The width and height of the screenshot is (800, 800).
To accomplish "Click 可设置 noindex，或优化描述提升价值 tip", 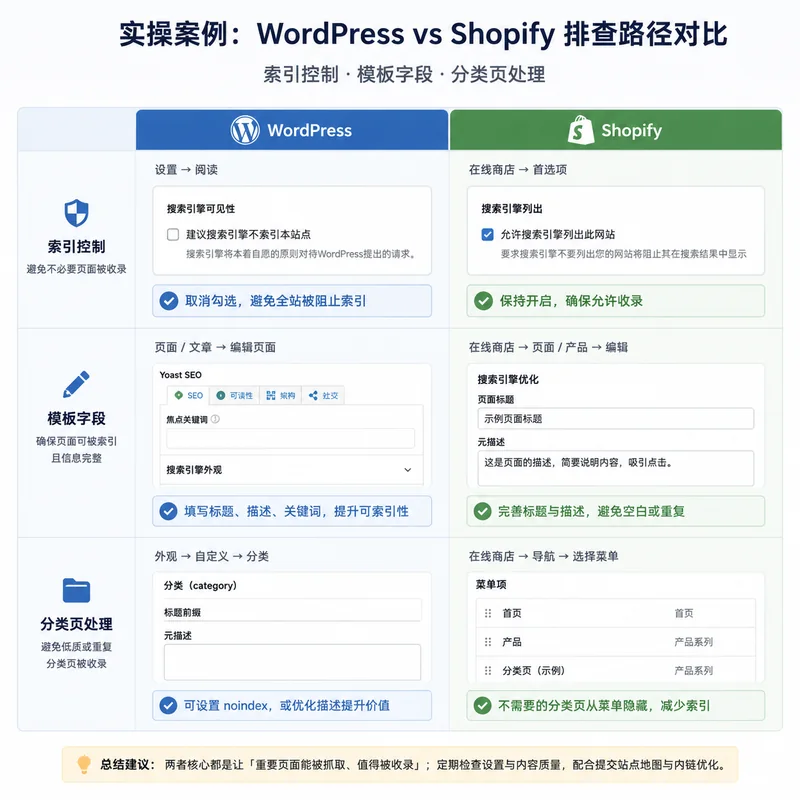I will pyautogui.click(x=292, y=706).
